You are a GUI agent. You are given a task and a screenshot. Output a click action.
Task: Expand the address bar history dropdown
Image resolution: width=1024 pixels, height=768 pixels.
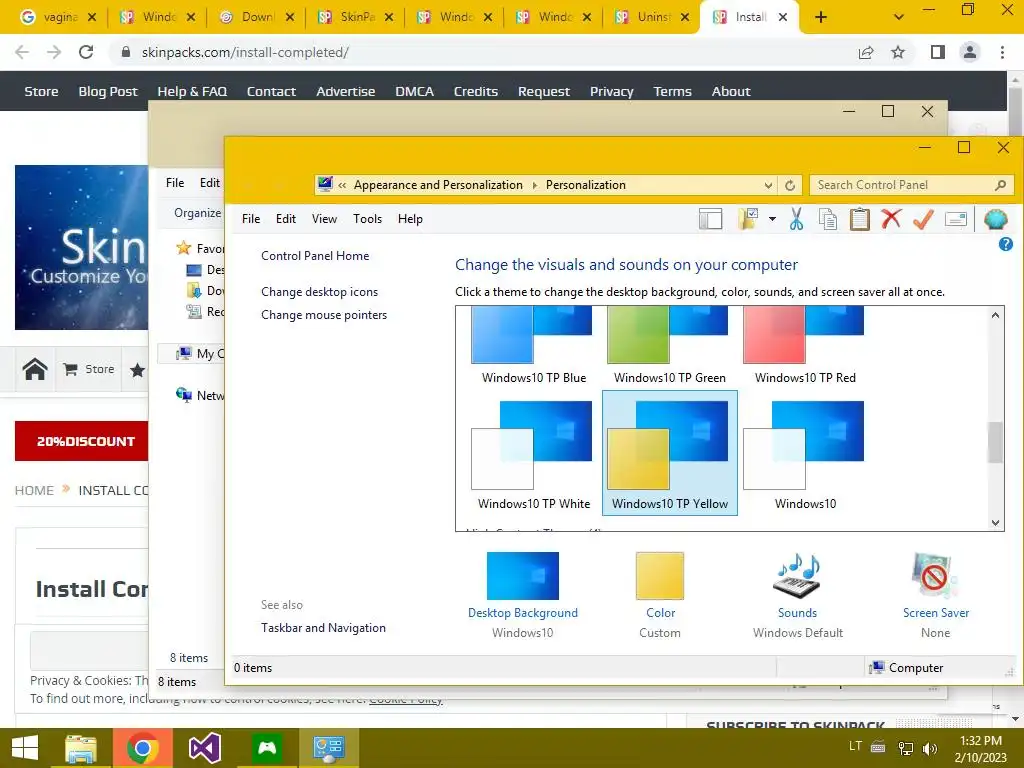tap(768, 185)
